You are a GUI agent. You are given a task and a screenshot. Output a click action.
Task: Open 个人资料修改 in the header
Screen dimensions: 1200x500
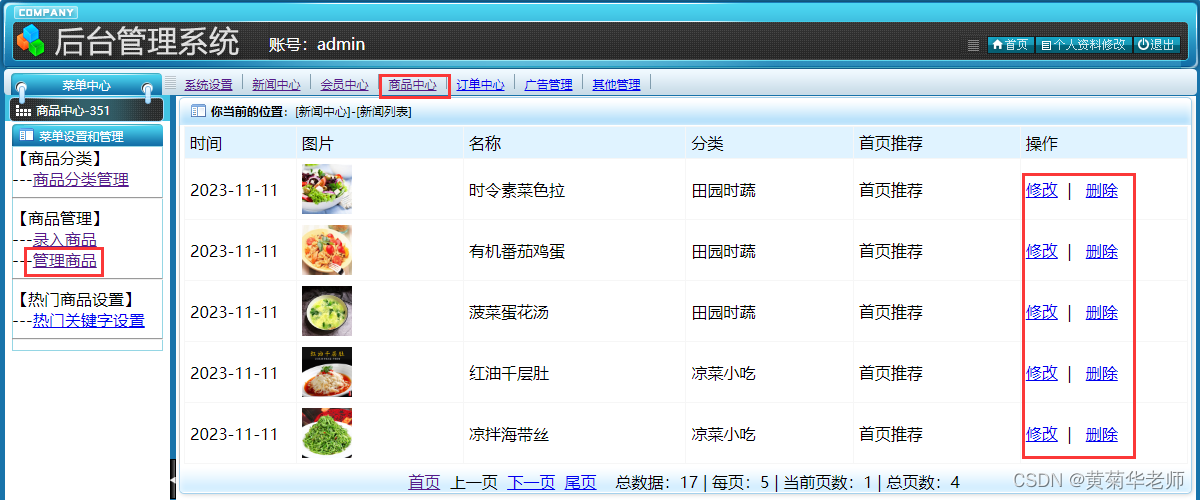(x=1083, y=45)
